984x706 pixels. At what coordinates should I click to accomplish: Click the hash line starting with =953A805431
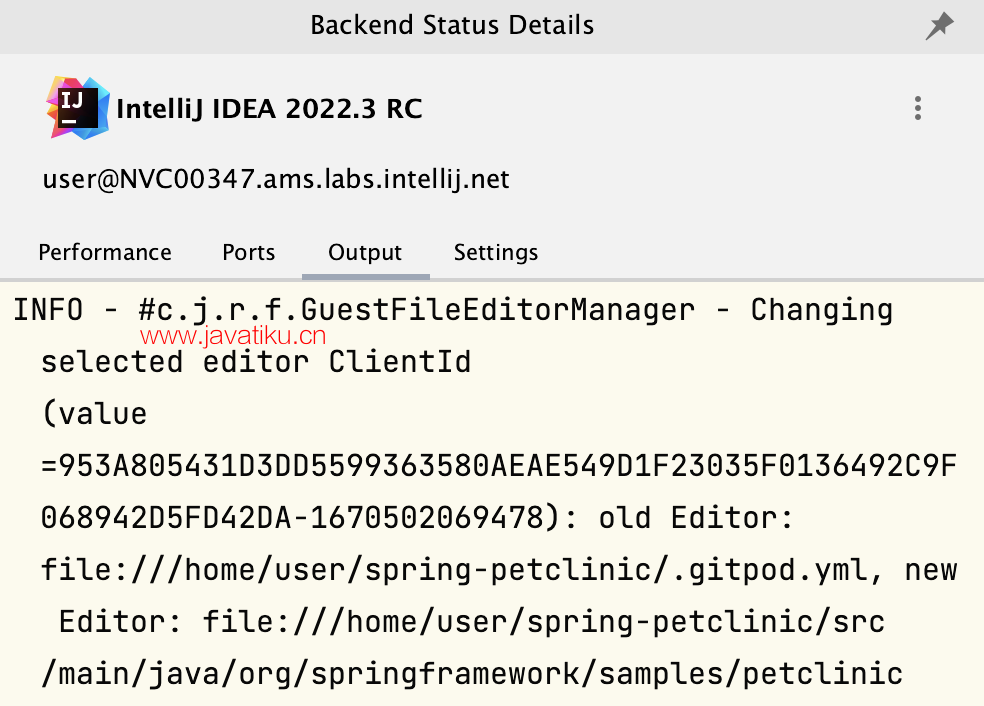click(x=498, y=466)
